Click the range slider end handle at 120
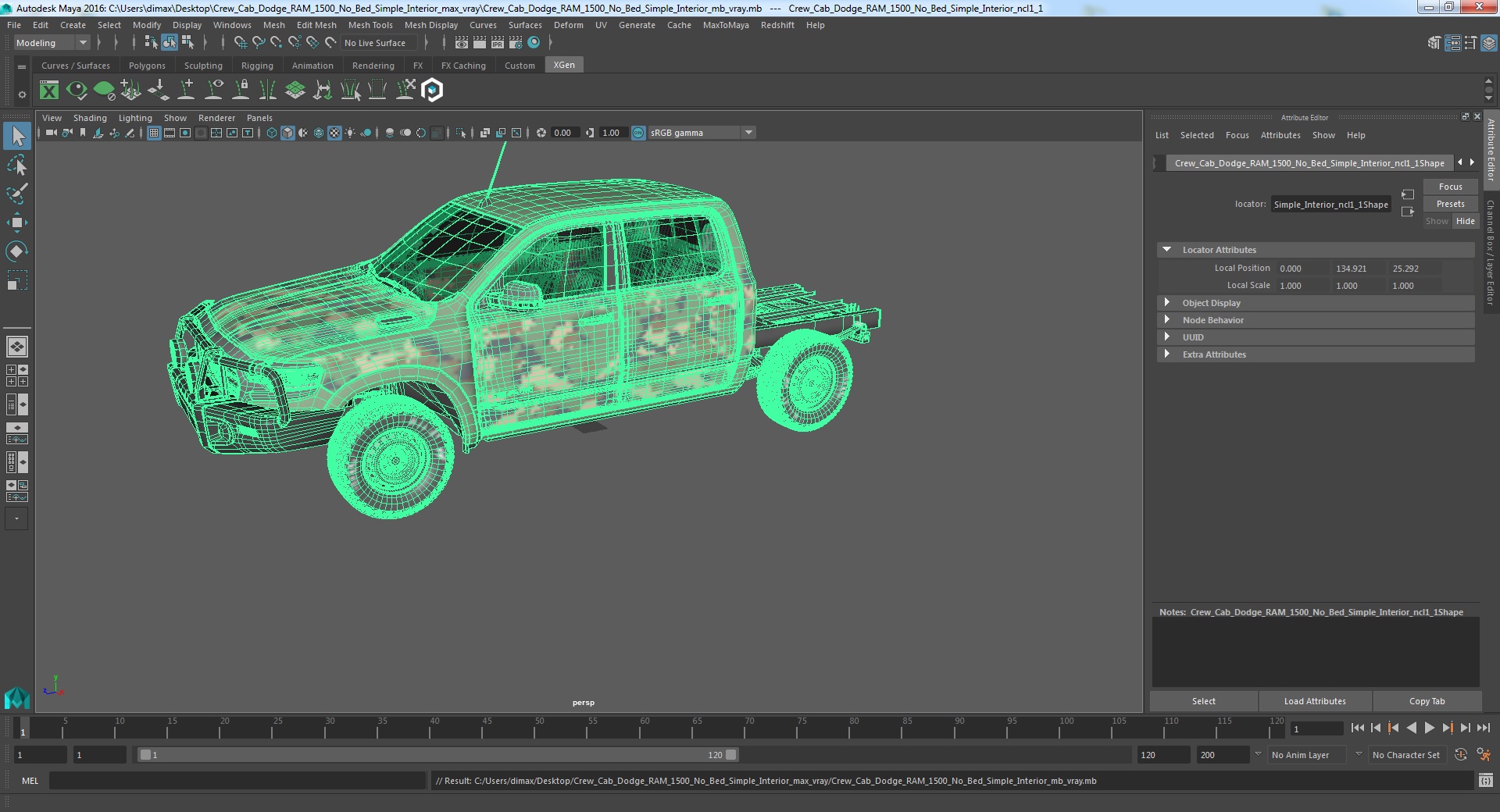1500x812 pixels. (x=731, y=755)
